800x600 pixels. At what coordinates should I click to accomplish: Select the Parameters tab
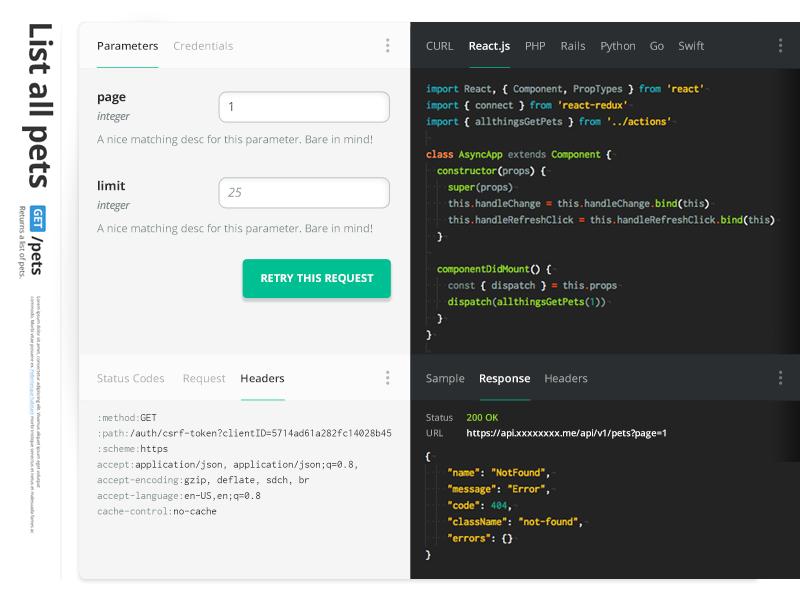click(127, 46)
